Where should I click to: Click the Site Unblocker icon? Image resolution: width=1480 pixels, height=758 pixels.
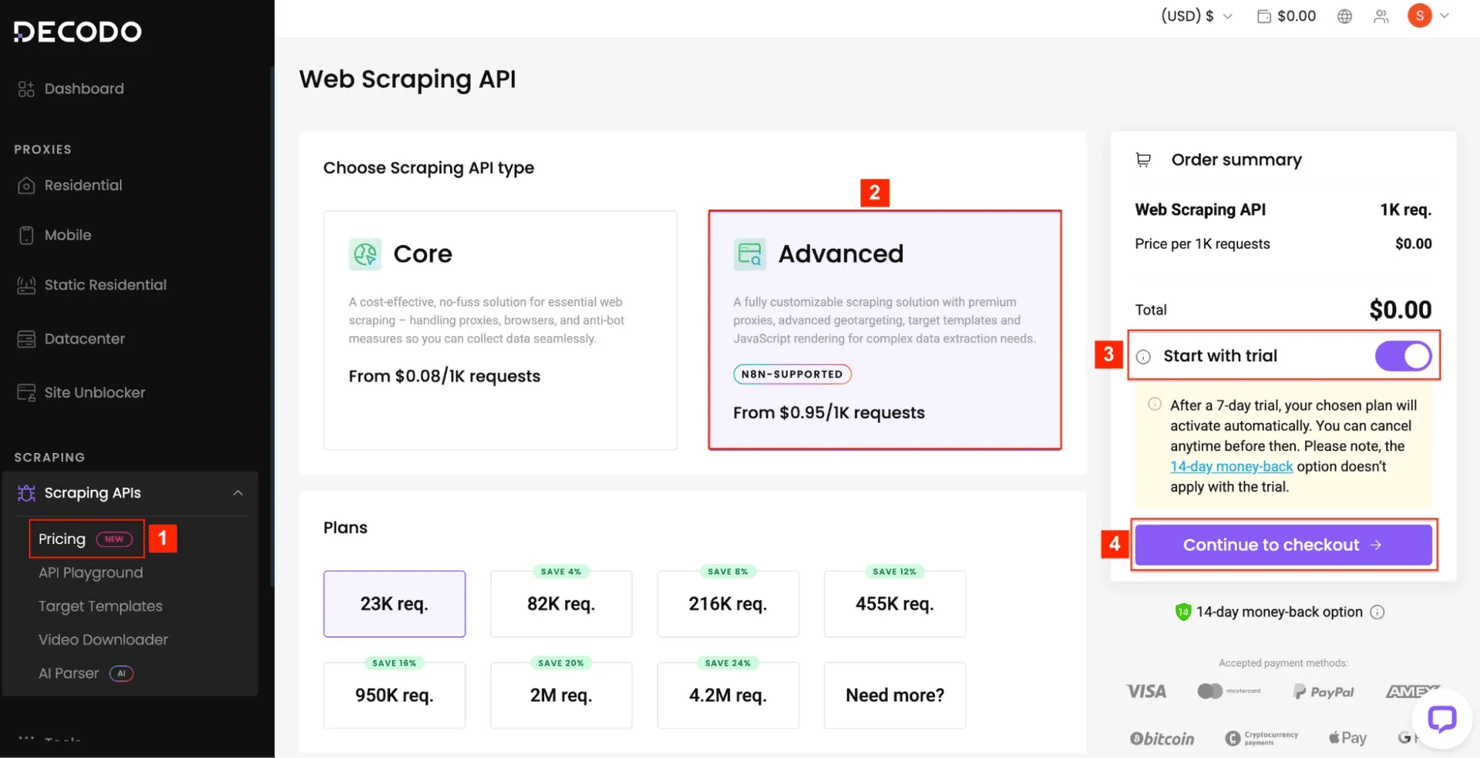[26, 393]
